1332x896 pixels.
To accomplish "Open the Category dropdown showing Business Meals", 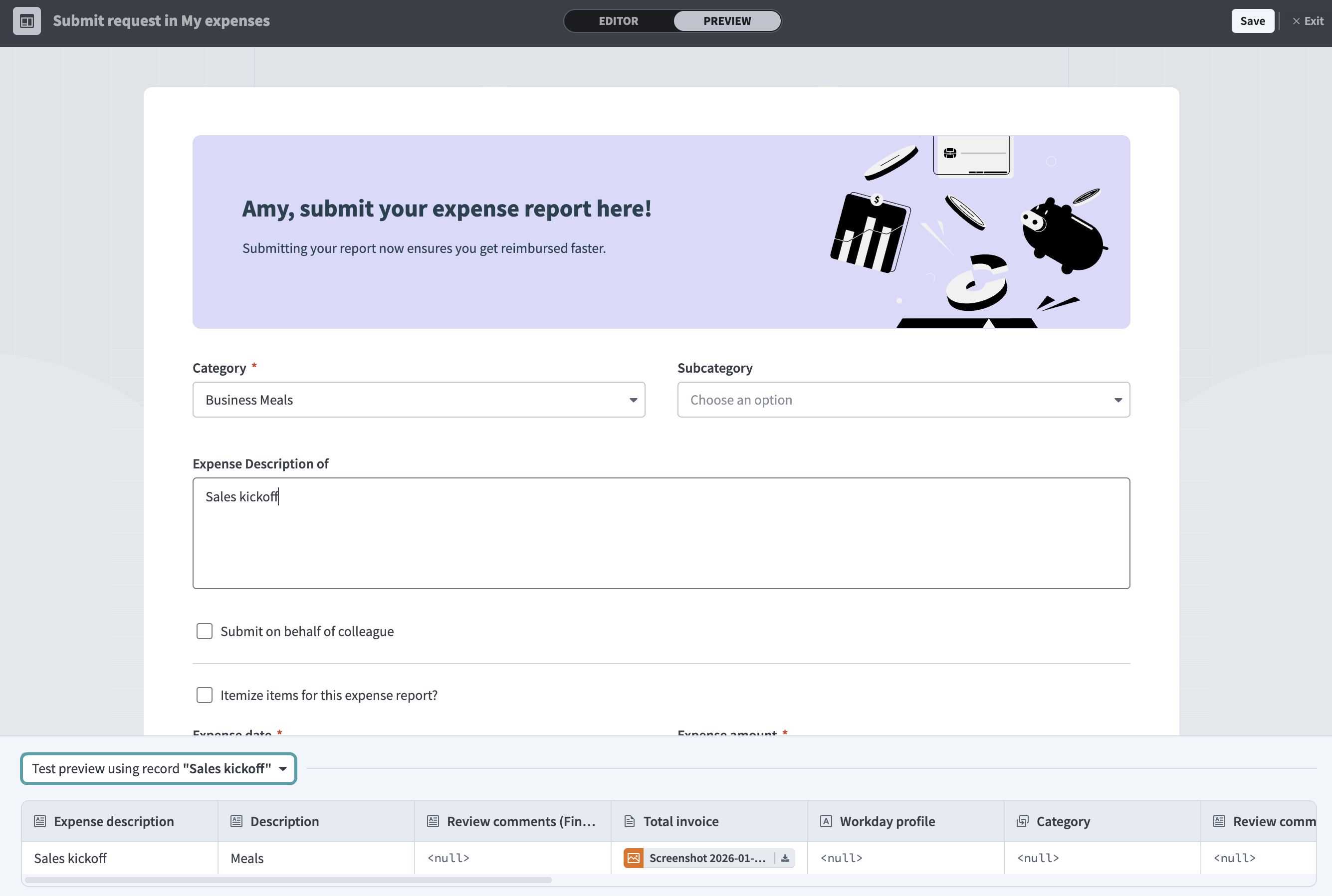I will (418, 400).
